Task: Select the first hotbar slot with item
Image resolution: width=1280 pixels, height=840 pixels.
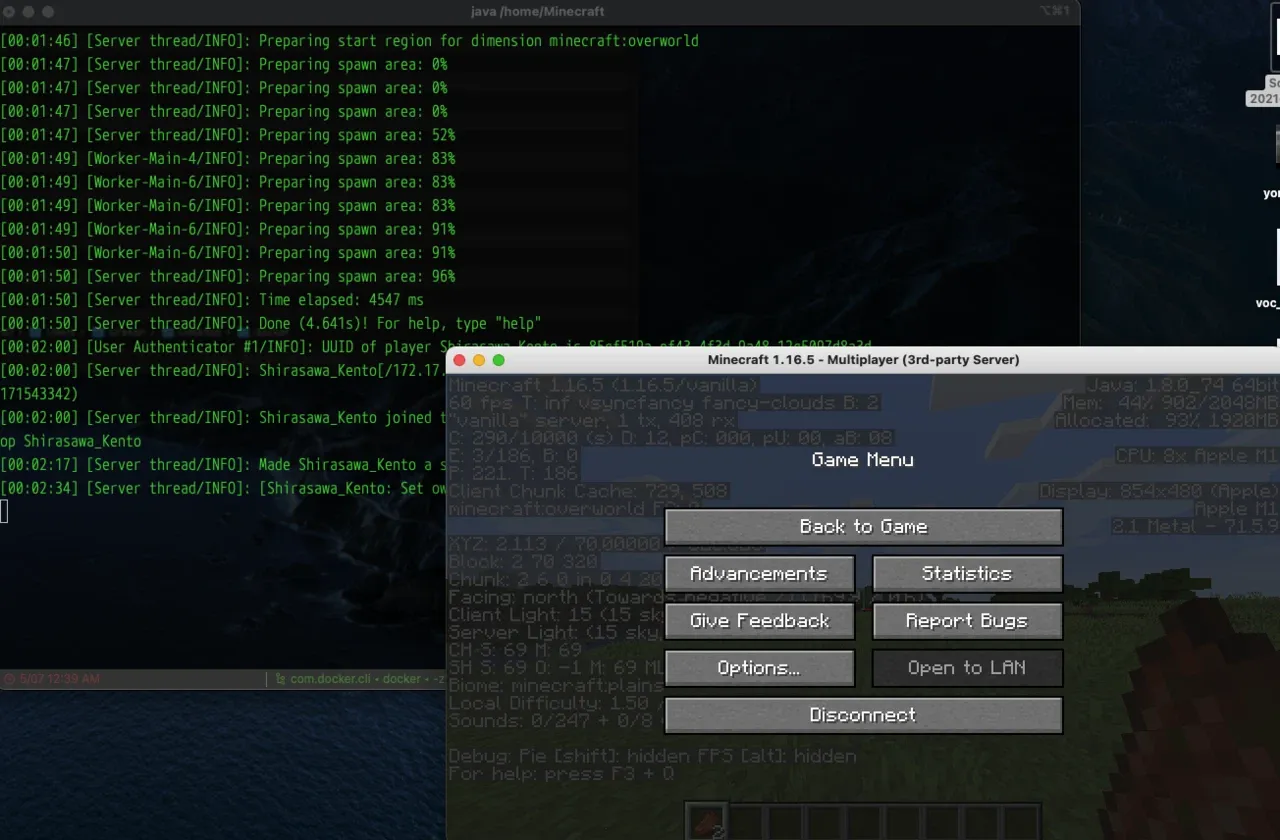Action: [x=705, y=822]
